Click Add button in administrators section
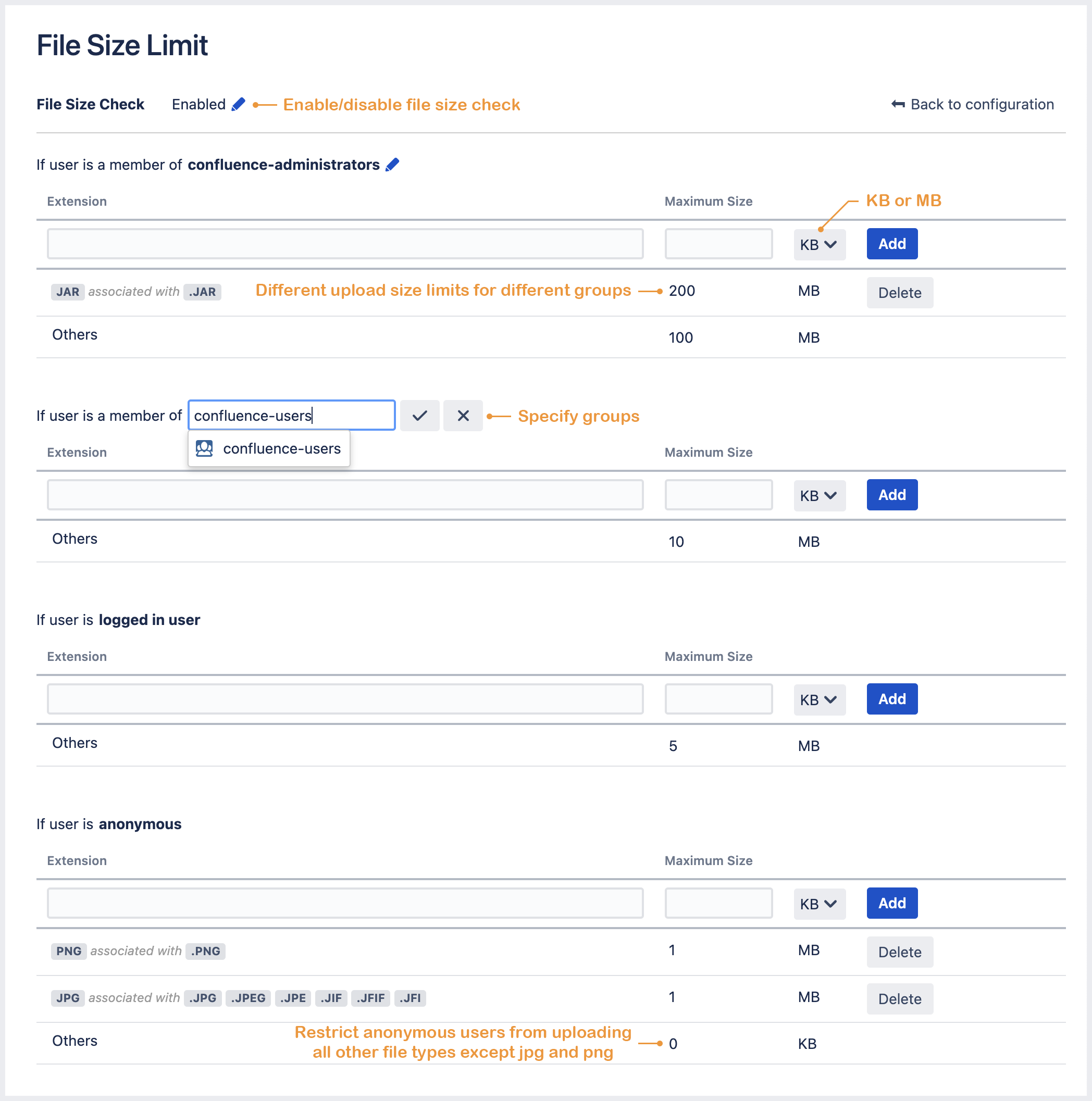 point(891,244)
